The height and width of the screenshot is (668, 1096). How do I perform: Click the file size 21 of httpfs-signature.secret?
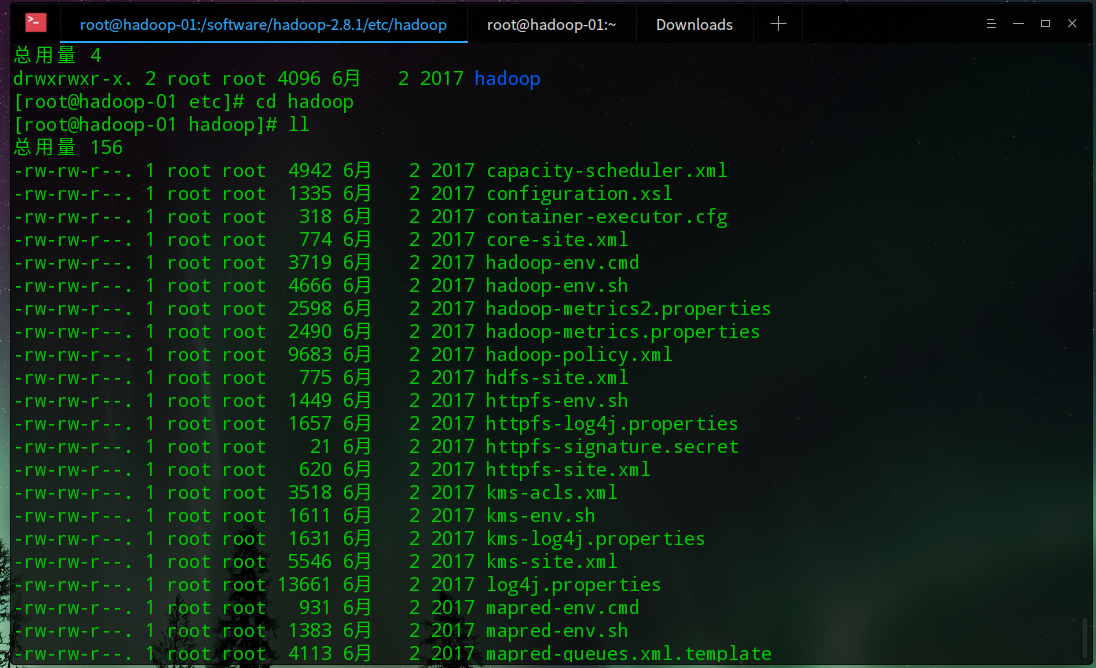(321, 447)
